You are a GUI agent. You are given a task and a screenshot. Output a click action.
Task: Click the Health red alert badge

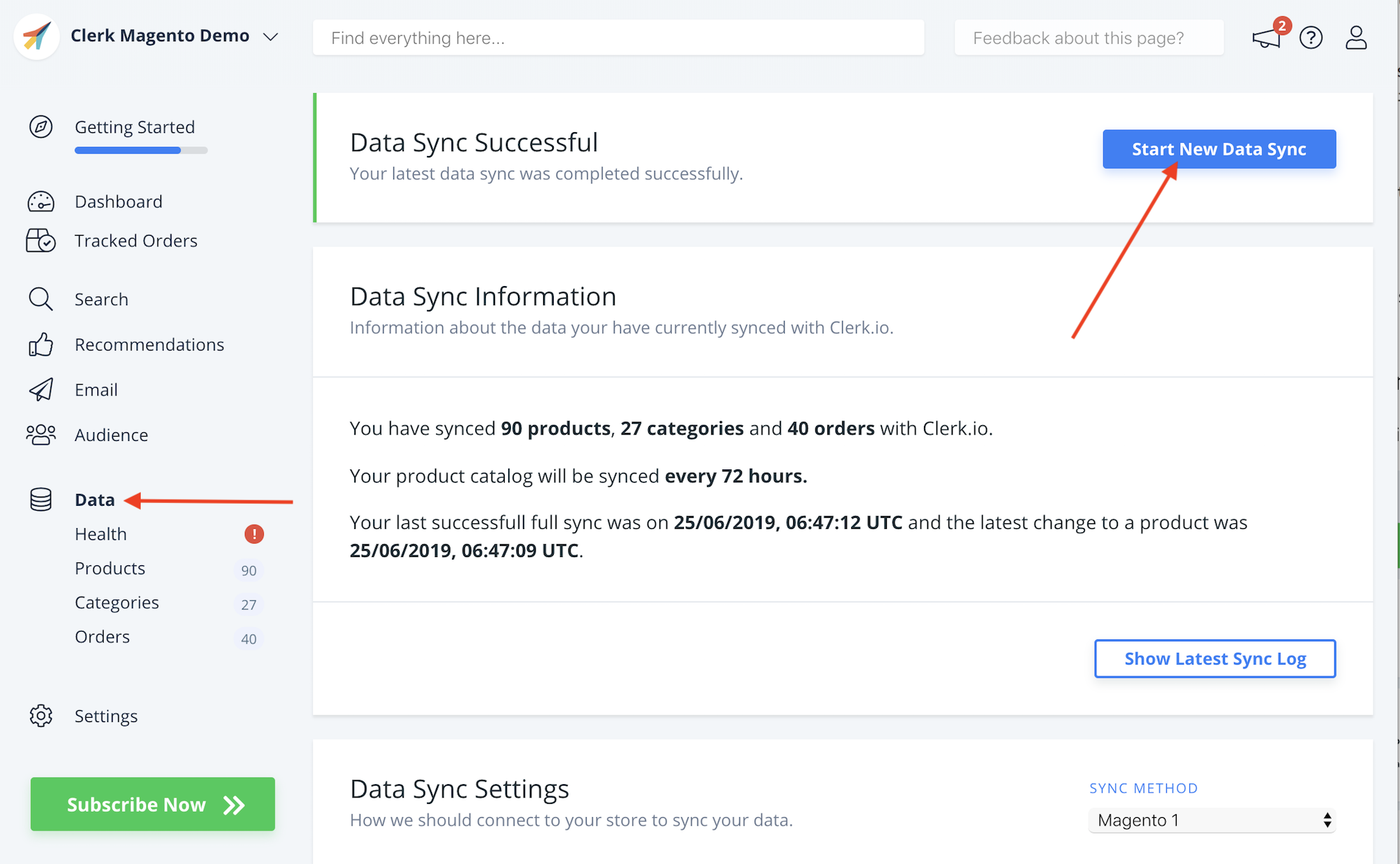254,534
